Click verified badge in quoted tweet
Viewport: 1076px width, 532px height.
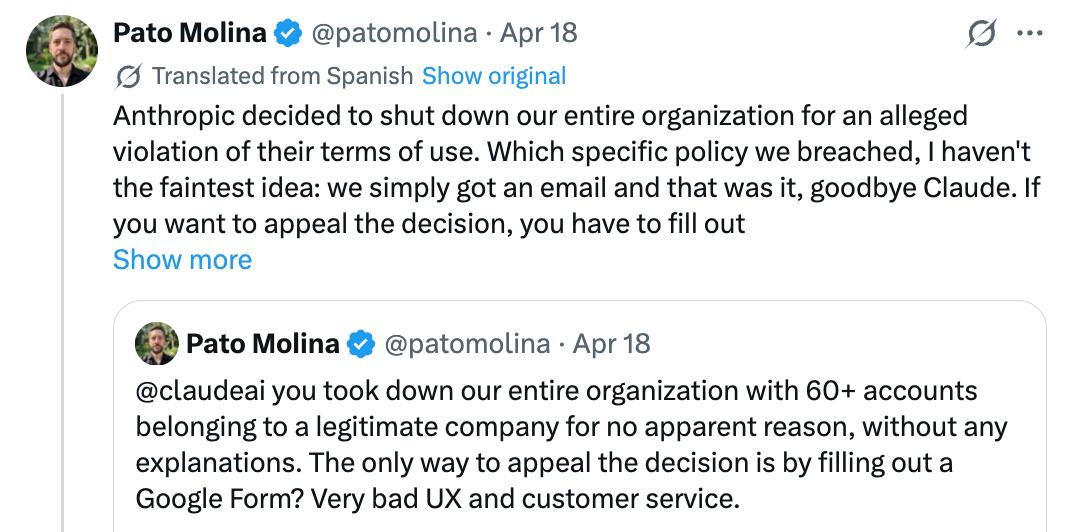(361, 345)
